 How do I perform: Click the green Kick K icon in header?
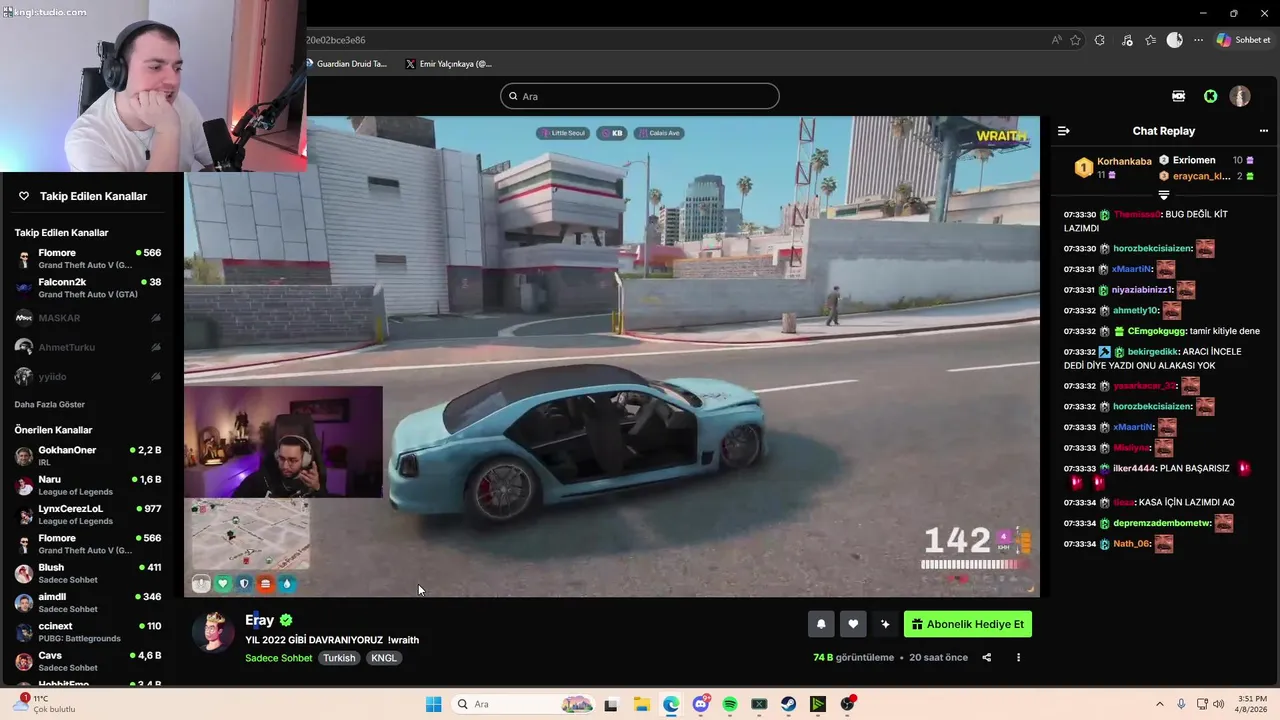pos(1210,96)
